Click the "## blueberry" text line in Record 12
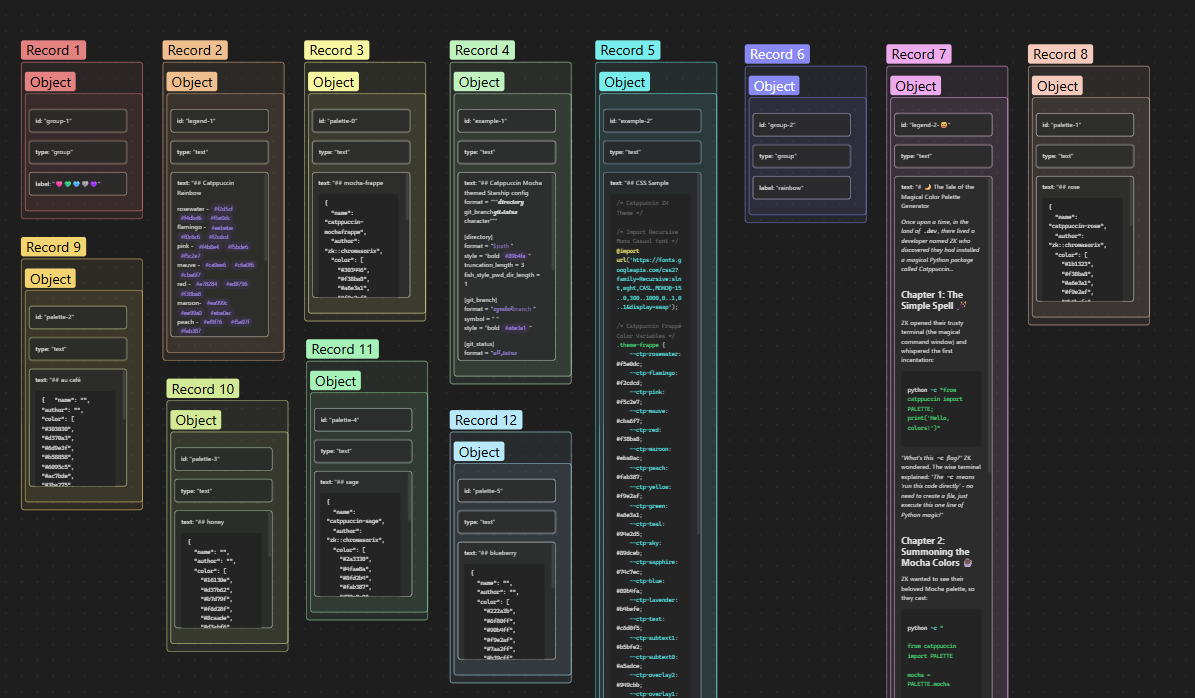 [x=490, y=552]
